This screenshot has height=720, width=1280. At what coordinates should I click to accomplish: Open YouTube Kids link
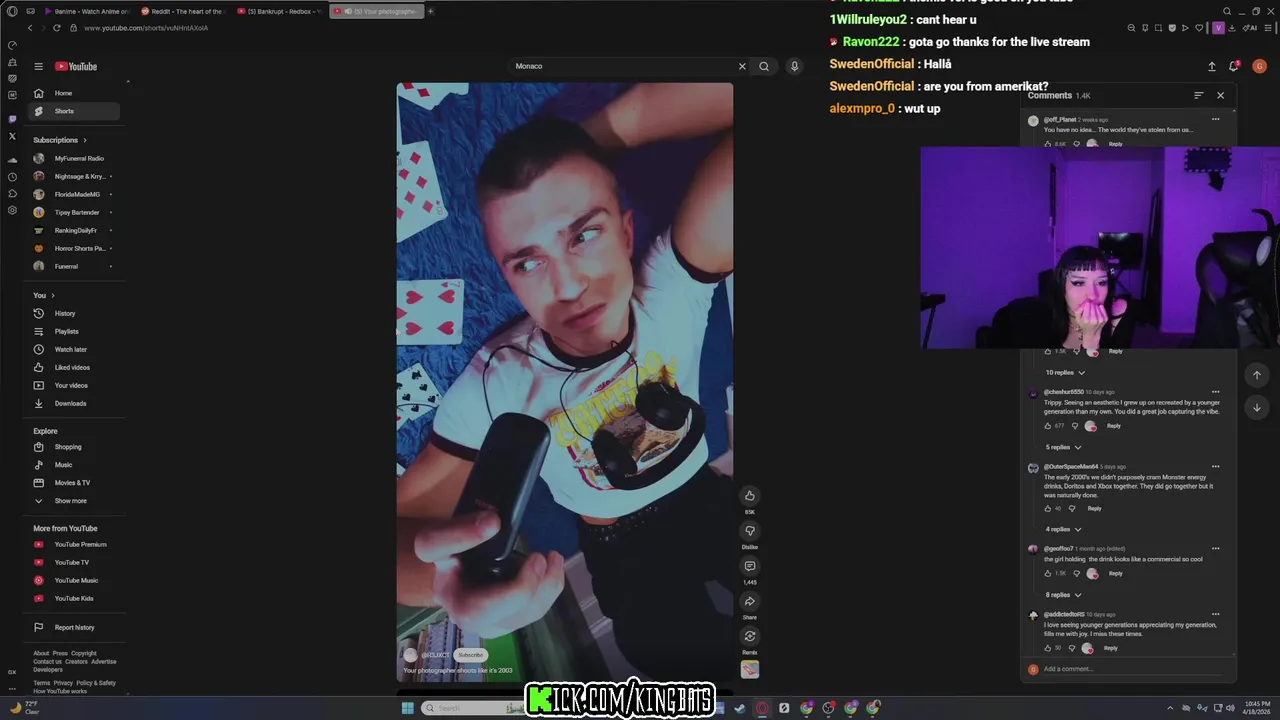coord(75,598)
